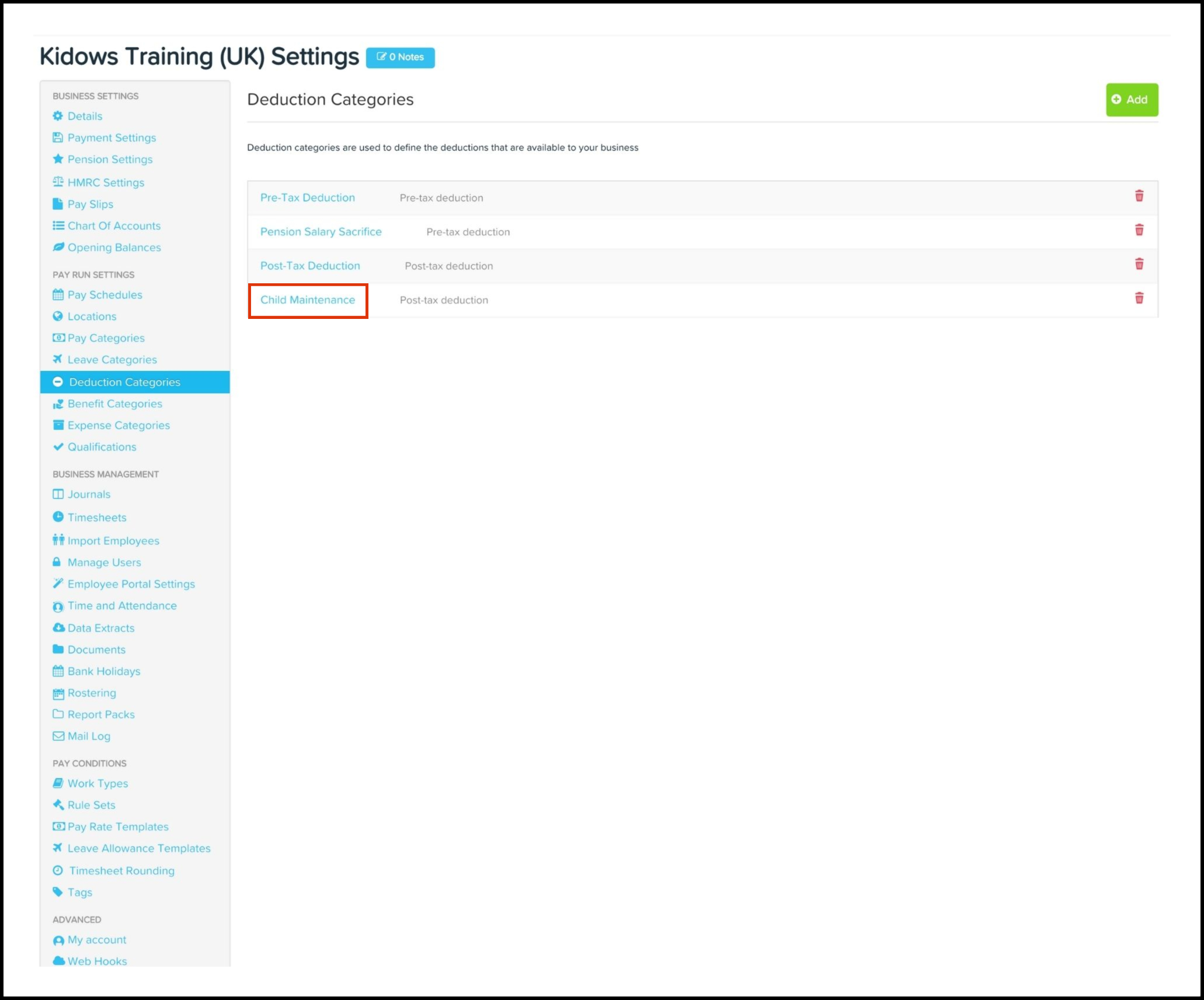Viewport: 1204px width, 1000px height.
Task: Go to Pay Categories settings
Action: (x=106, y=338)
